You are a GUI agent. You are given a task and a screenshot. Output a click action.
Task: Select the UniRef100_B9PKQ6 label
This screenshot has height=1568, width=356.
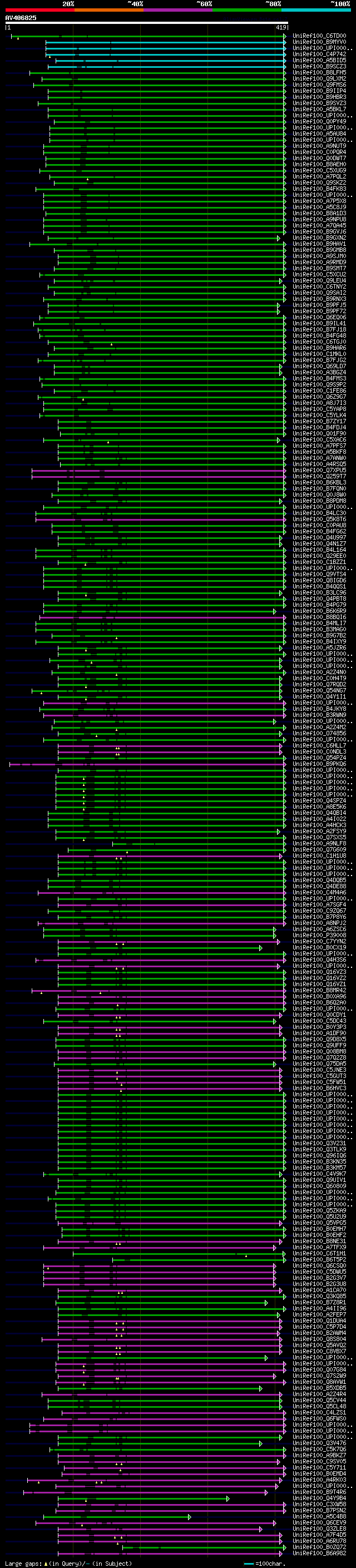click(x=319, y=764)
